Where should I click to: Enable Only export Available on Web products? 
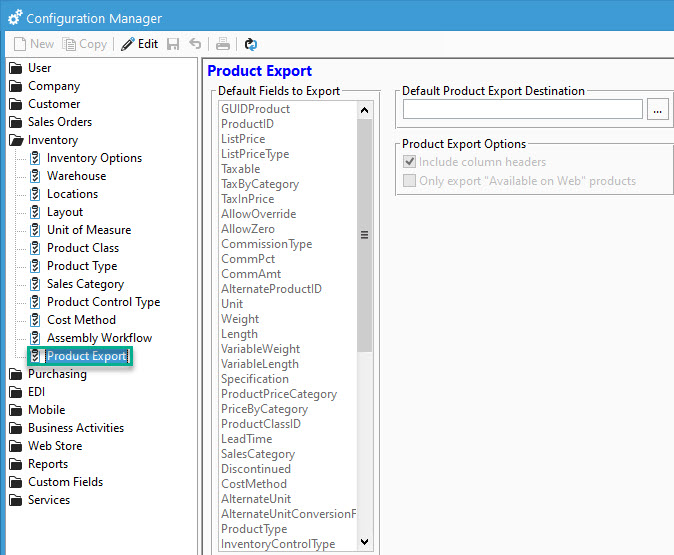pyautogui.click(x=409, y=181)
